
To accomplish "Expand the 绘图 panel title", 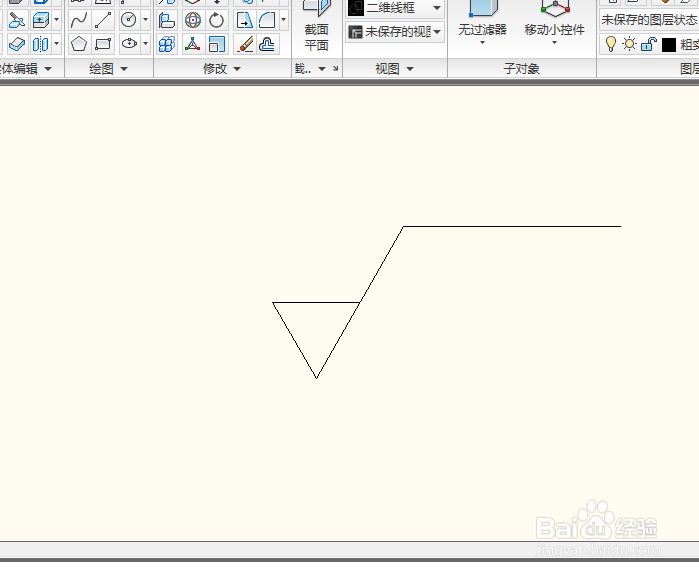I will [108, 69].
